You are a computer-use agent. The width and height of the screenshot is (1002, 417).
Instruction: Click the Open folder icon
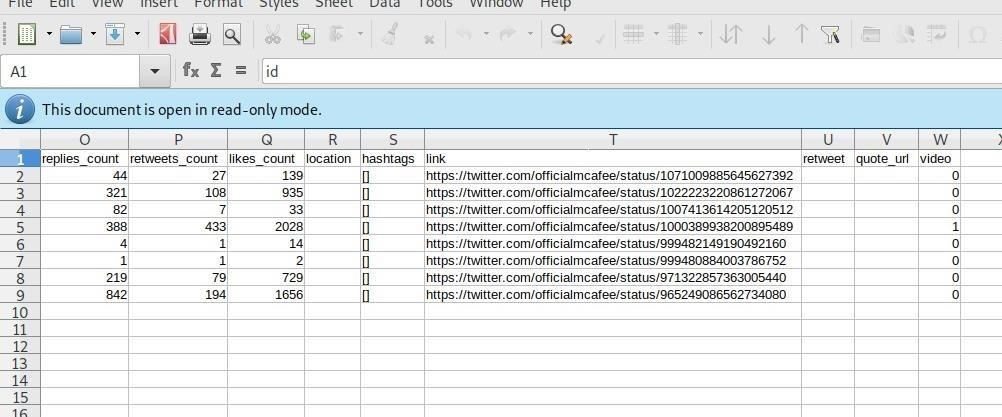click(x=71, y=34)
